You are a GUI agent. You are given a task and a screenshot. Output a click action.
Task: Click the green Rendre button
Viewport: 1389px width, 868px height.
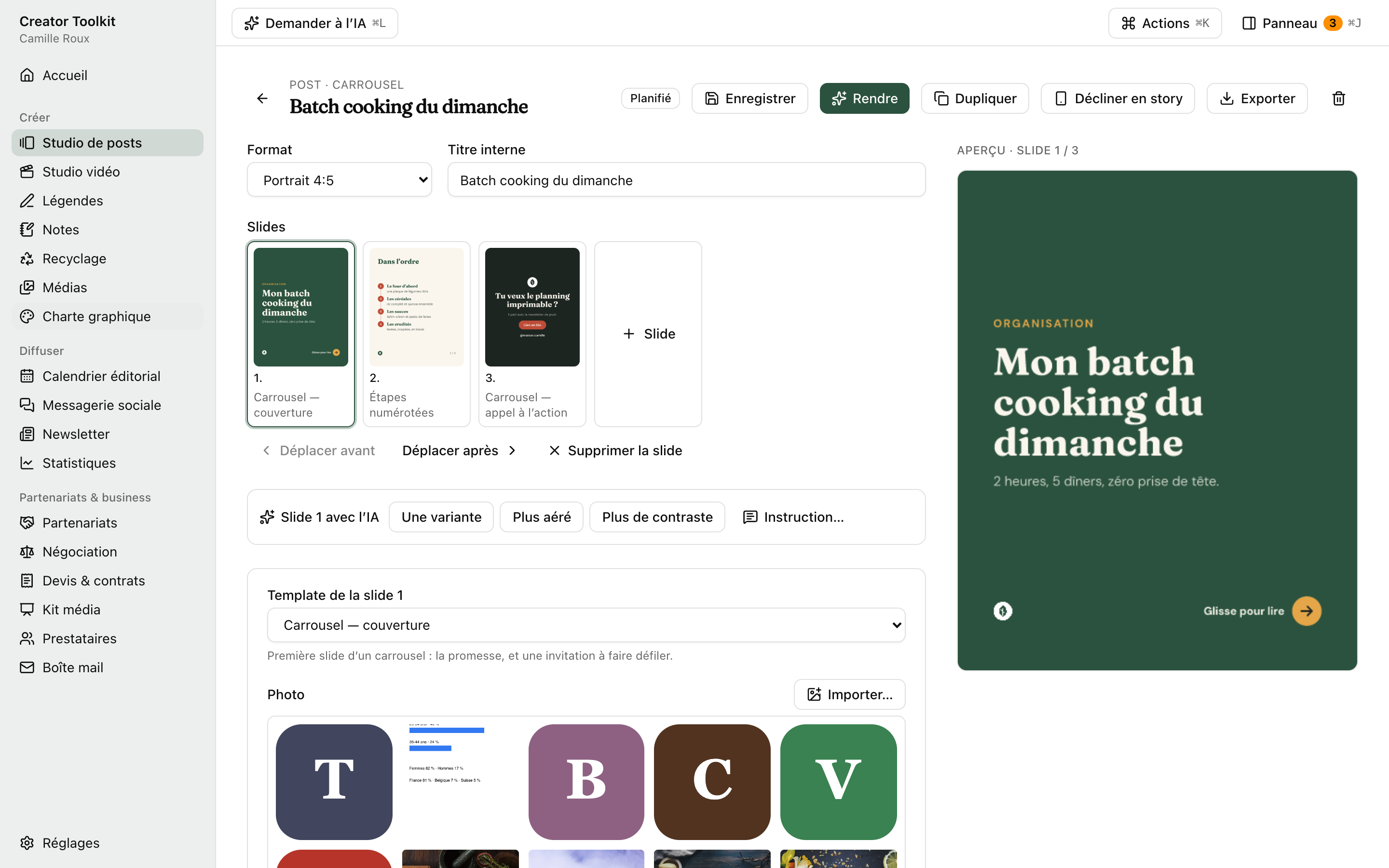coord(864,98)
